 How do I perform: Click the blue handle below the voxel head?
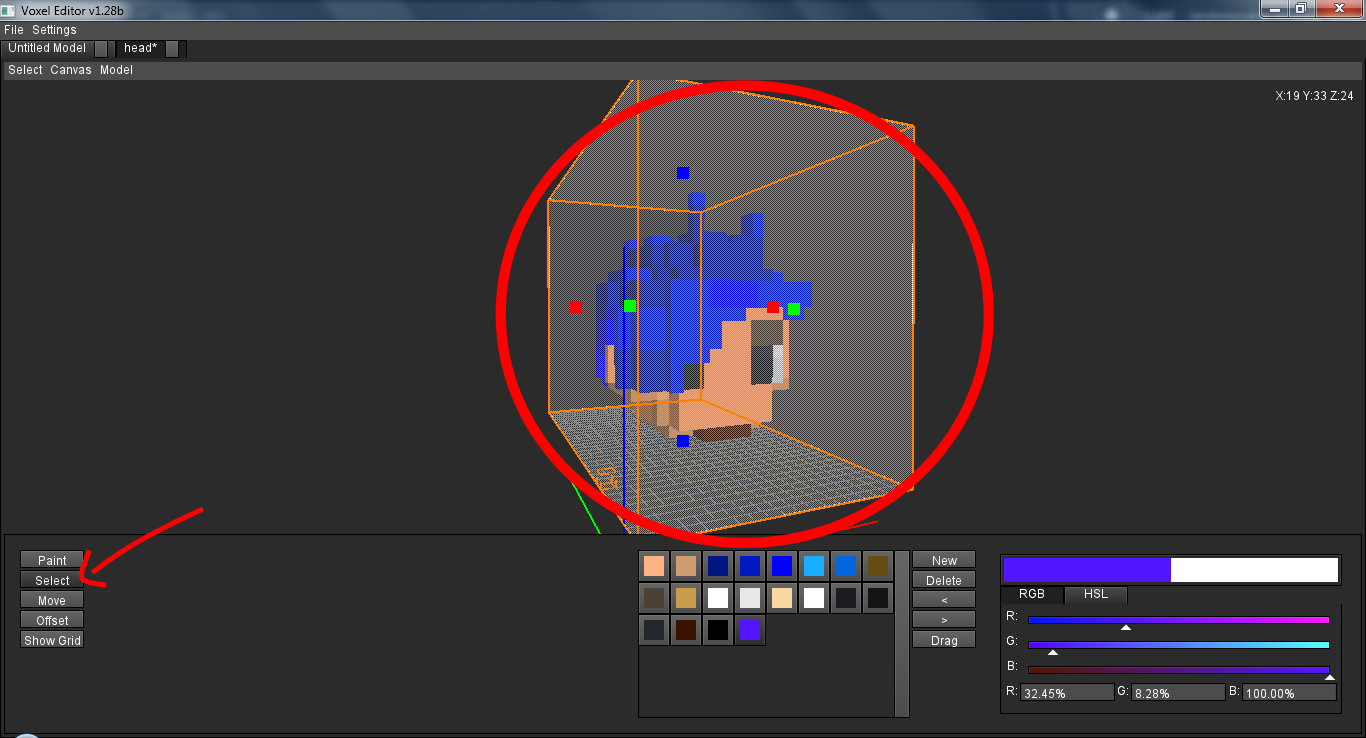point(683,441)
